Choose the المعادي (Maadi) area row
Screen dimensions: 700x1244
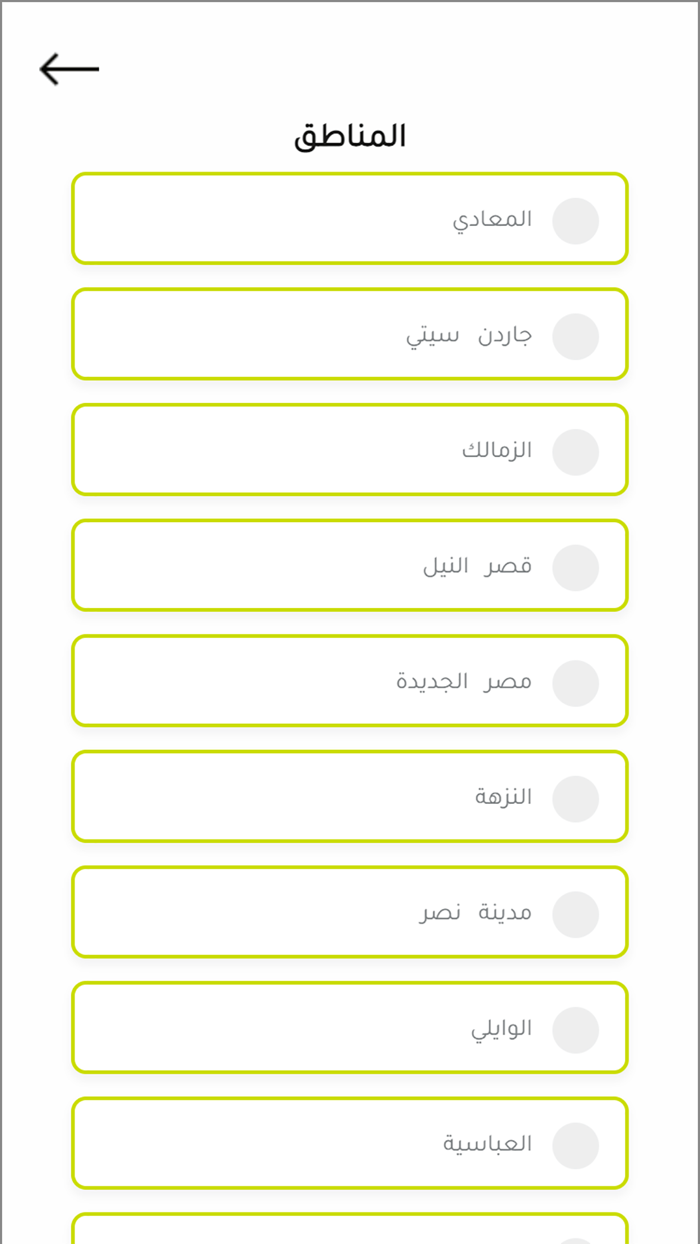(x=350, y=220)
